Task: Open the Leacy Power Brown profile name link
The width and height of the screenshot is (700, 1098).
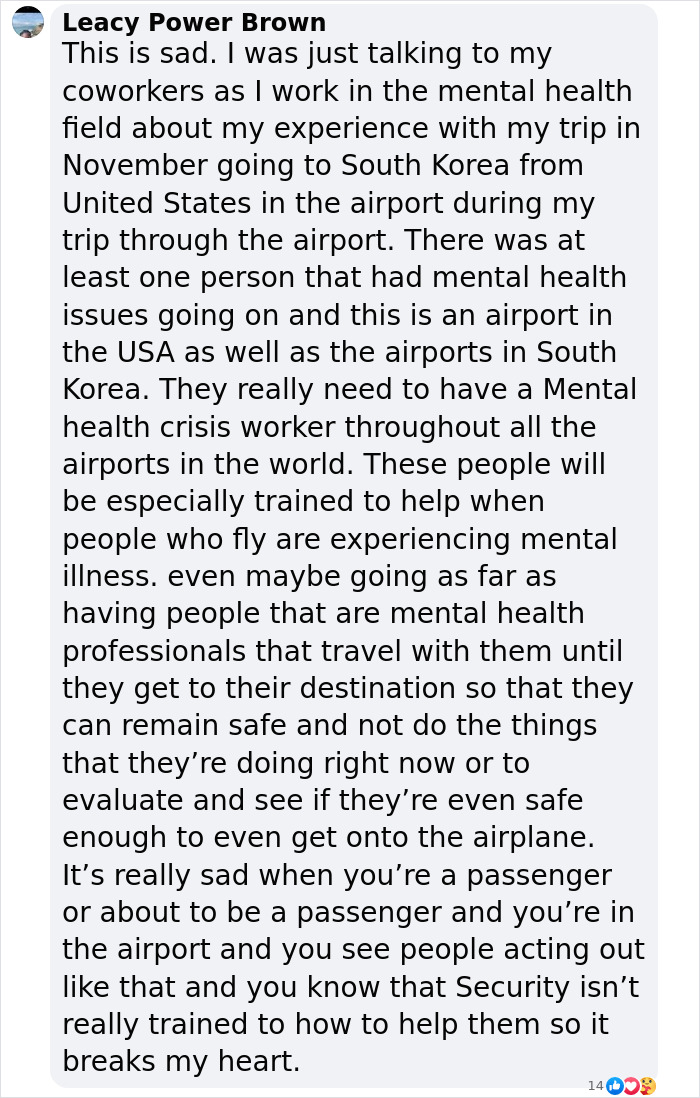Action: [194, 22]
